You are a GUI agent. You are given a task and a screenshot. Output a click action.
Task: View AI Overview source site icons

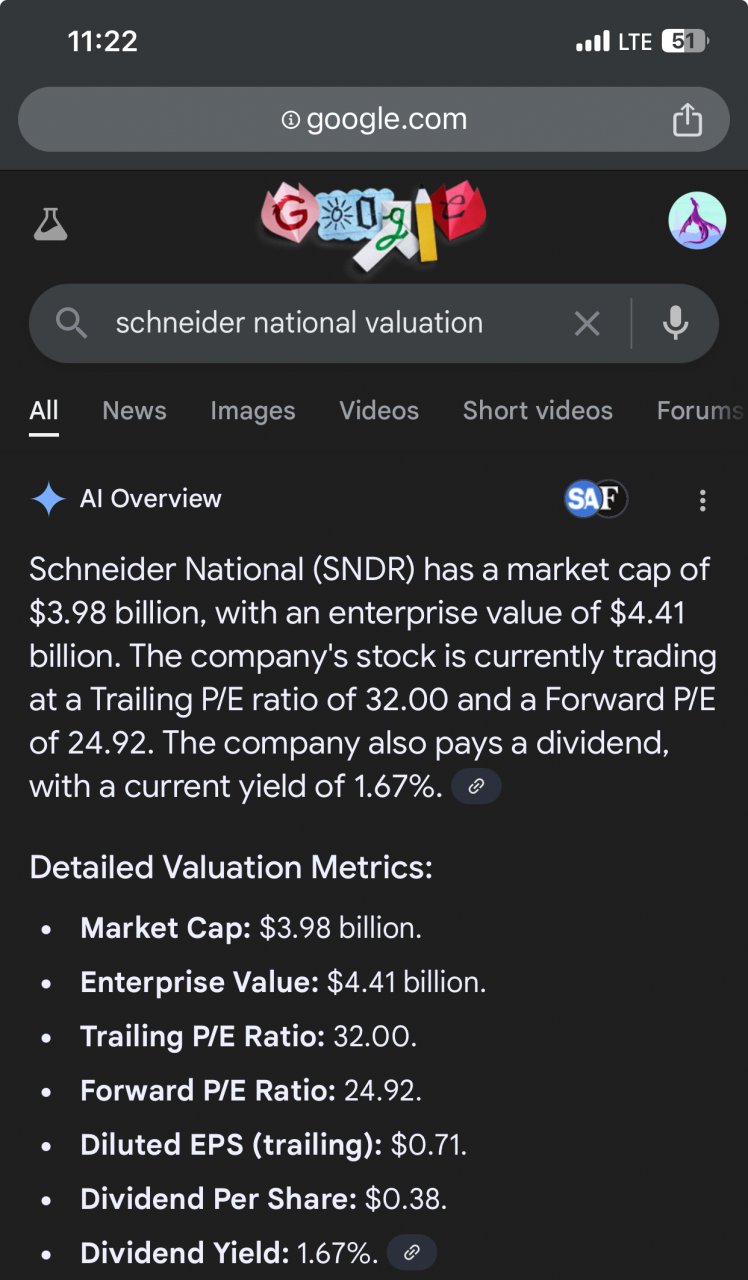point(596,498)
